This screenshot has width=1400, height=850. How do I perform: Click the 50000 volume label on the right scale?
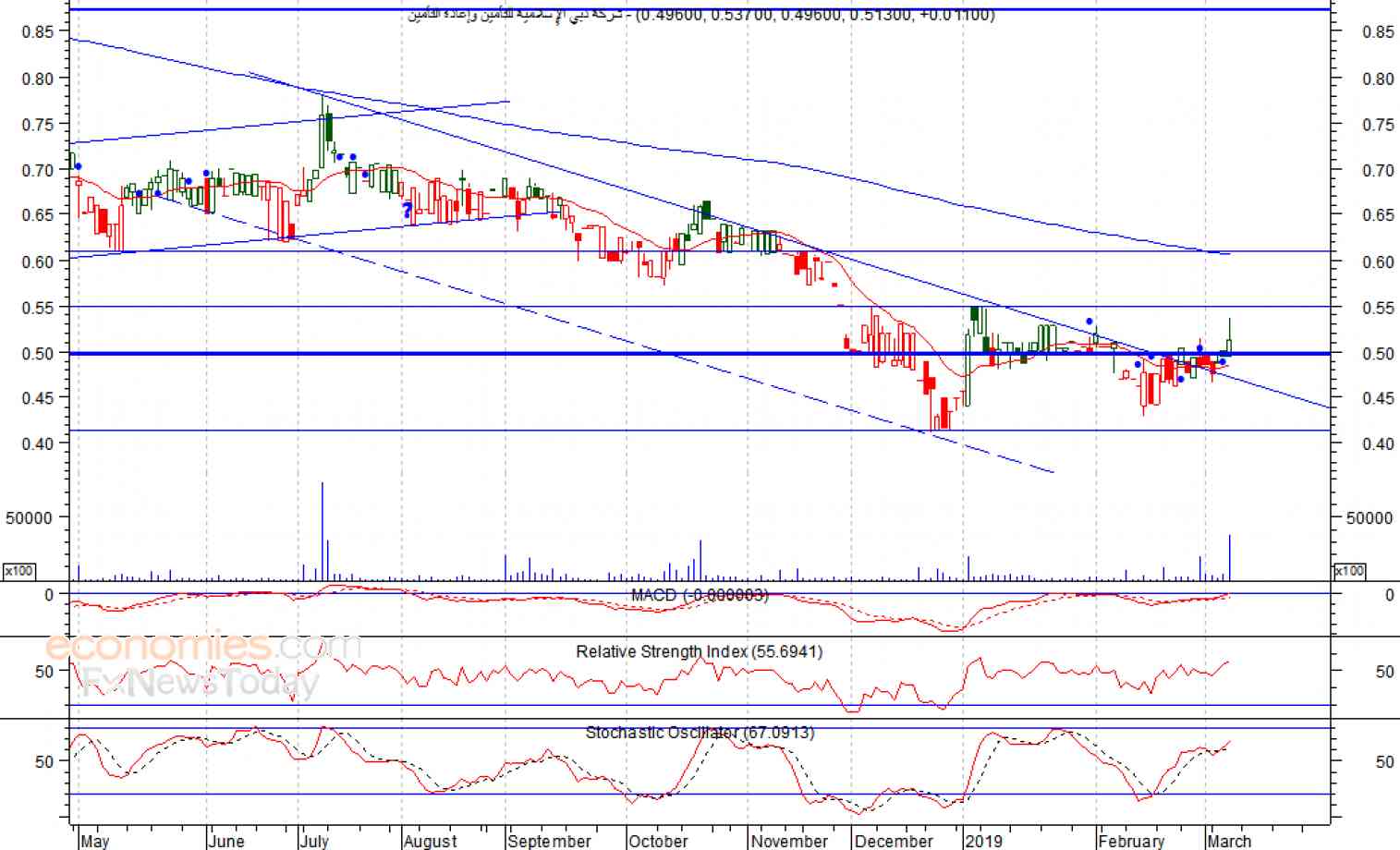coord(1370,518)
